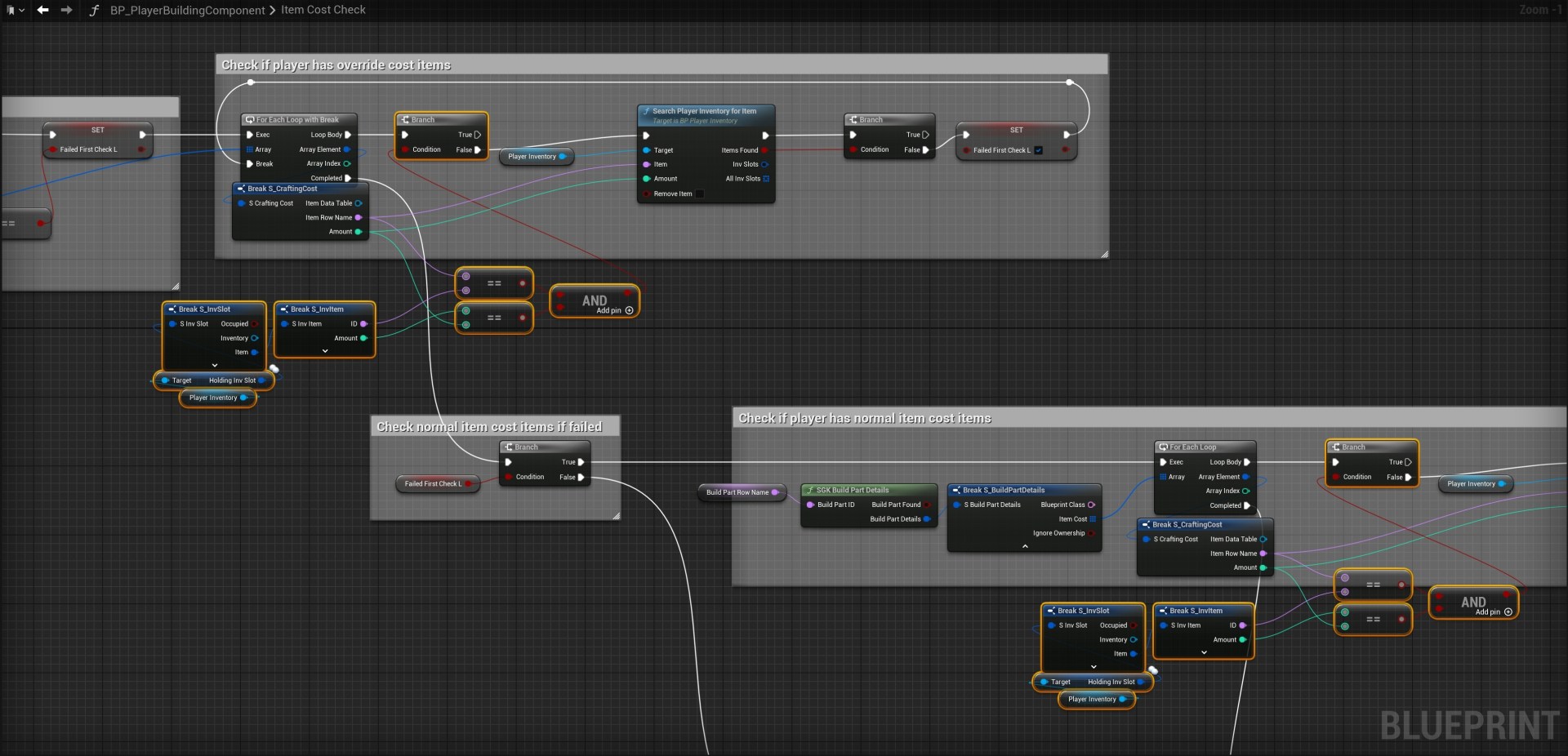Click the forward navigation arrow
The image size is (1568, 756).
[x=66, y=10]
